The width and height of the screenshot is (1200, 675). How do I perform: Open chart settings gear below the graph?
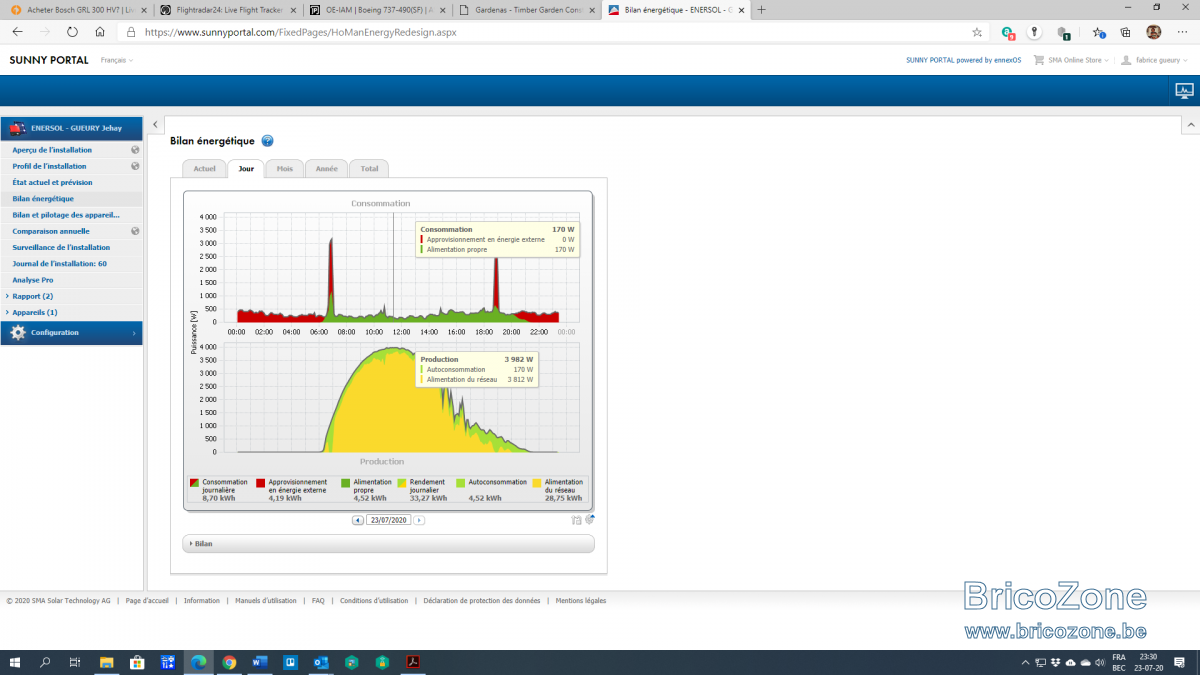pyautogui.click(x=590, y=519)
